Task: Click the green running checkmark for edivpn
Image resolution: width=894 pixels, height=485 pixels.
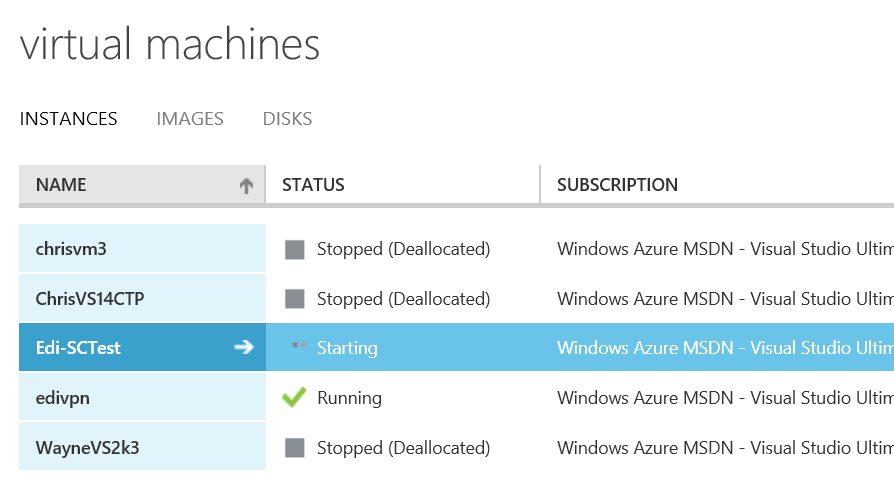Action: point(294,397)
